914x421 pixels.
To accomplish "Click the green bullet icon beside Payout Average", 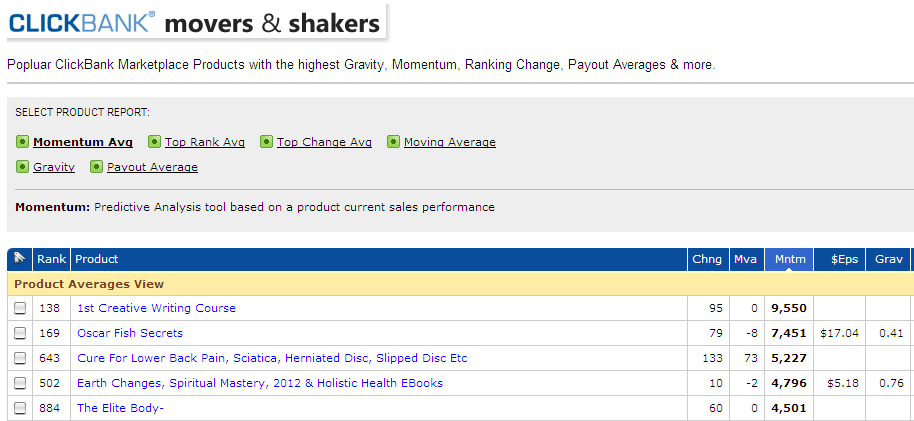I will click(x=96, y=167).
